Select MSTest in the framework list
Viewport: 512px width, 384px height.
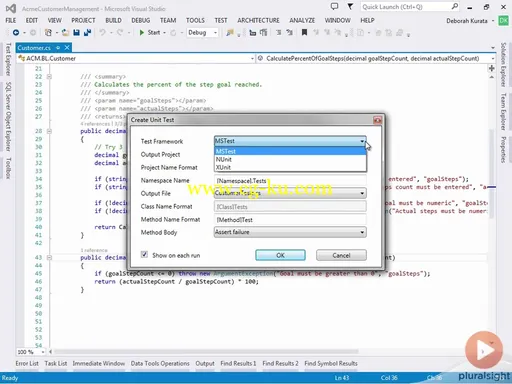[290, 151]
